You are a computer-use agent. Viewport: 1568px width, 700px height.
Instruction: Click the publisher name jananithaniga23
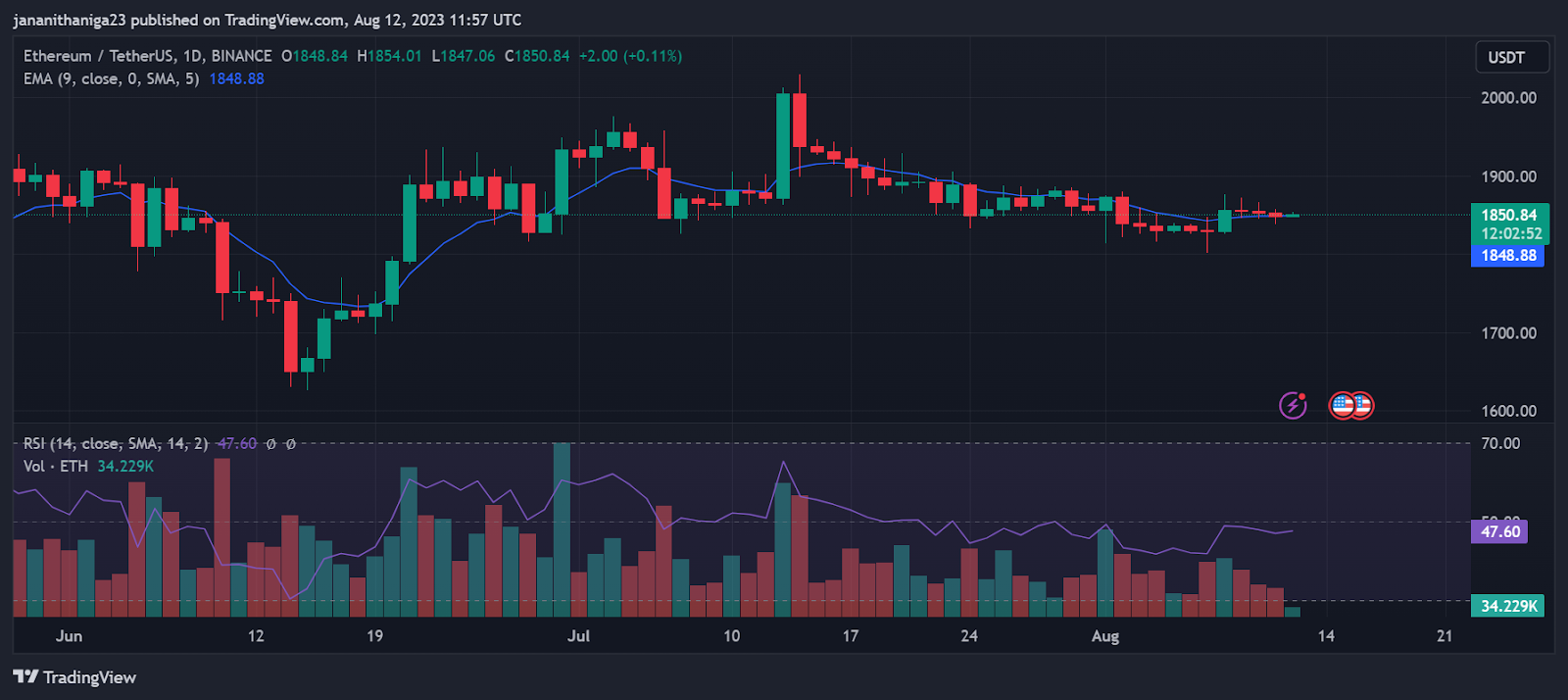(x=70, y=20)
